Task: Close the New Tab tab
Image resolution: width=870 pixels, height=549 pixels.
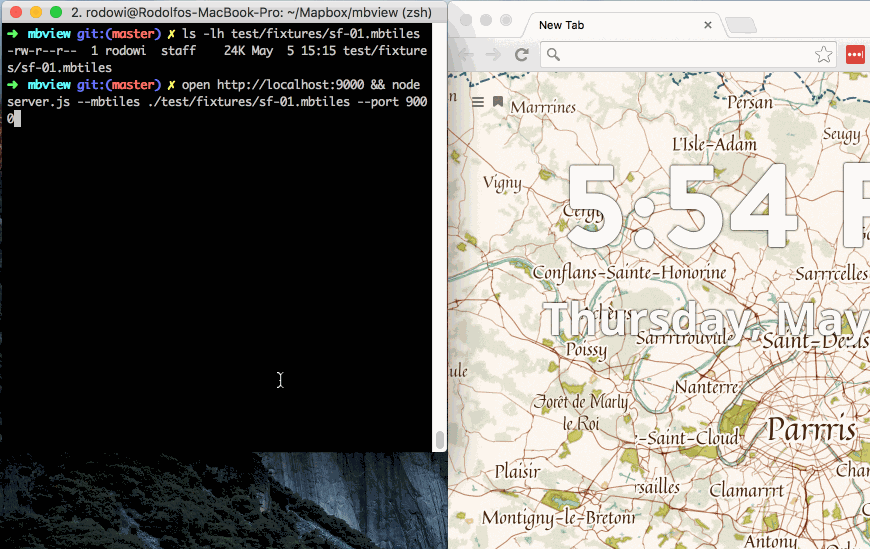Action: pyautogui.click(x=707, y=25)
